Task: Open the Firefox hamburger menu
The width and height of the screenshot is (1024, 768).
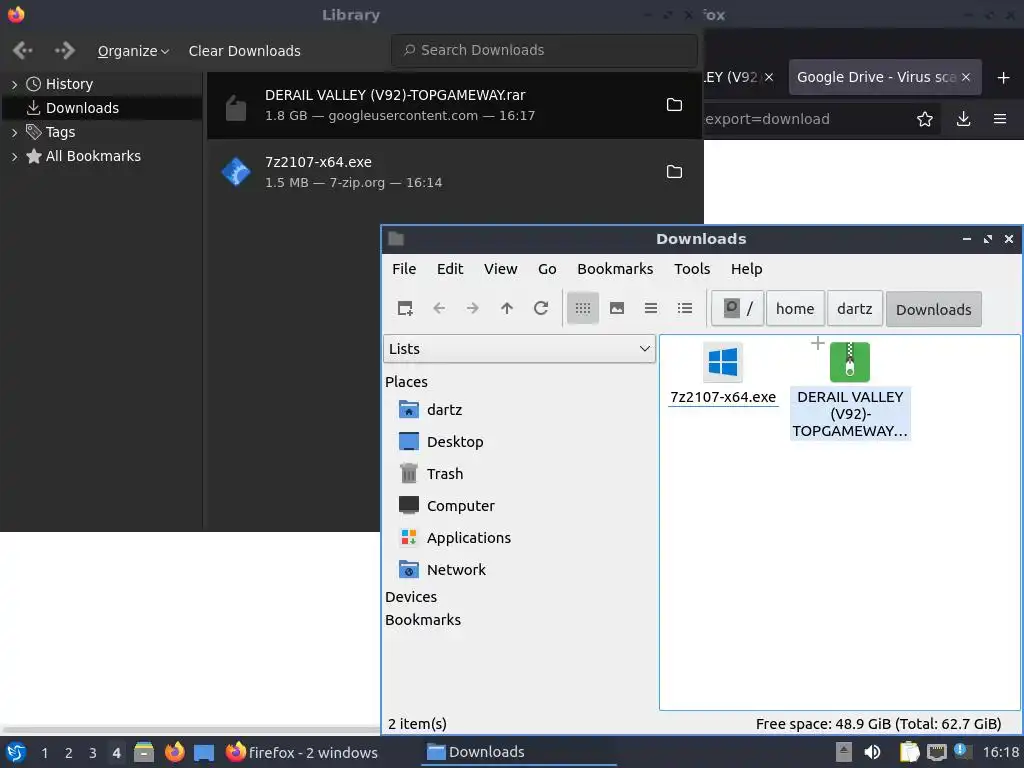Action: click(1000, 119)
